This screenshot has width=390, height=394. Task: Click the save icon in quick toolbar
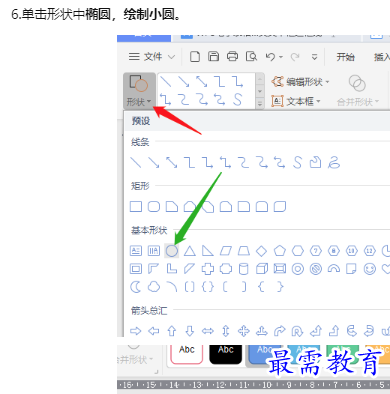pyautogui.click(x=213, y=56)
